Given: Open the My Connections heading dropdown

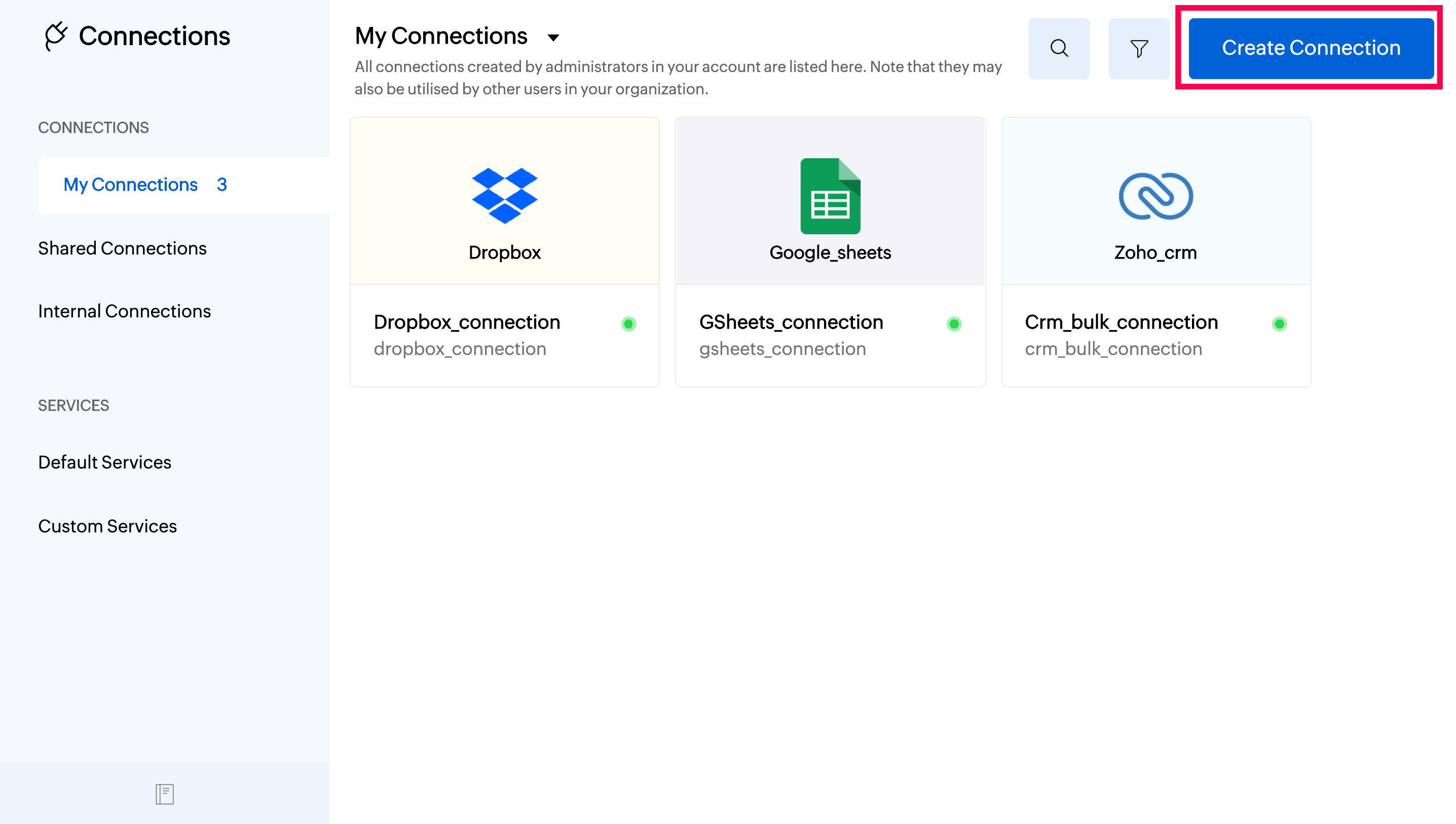Looking at the screenshot, I should point(441,36).
